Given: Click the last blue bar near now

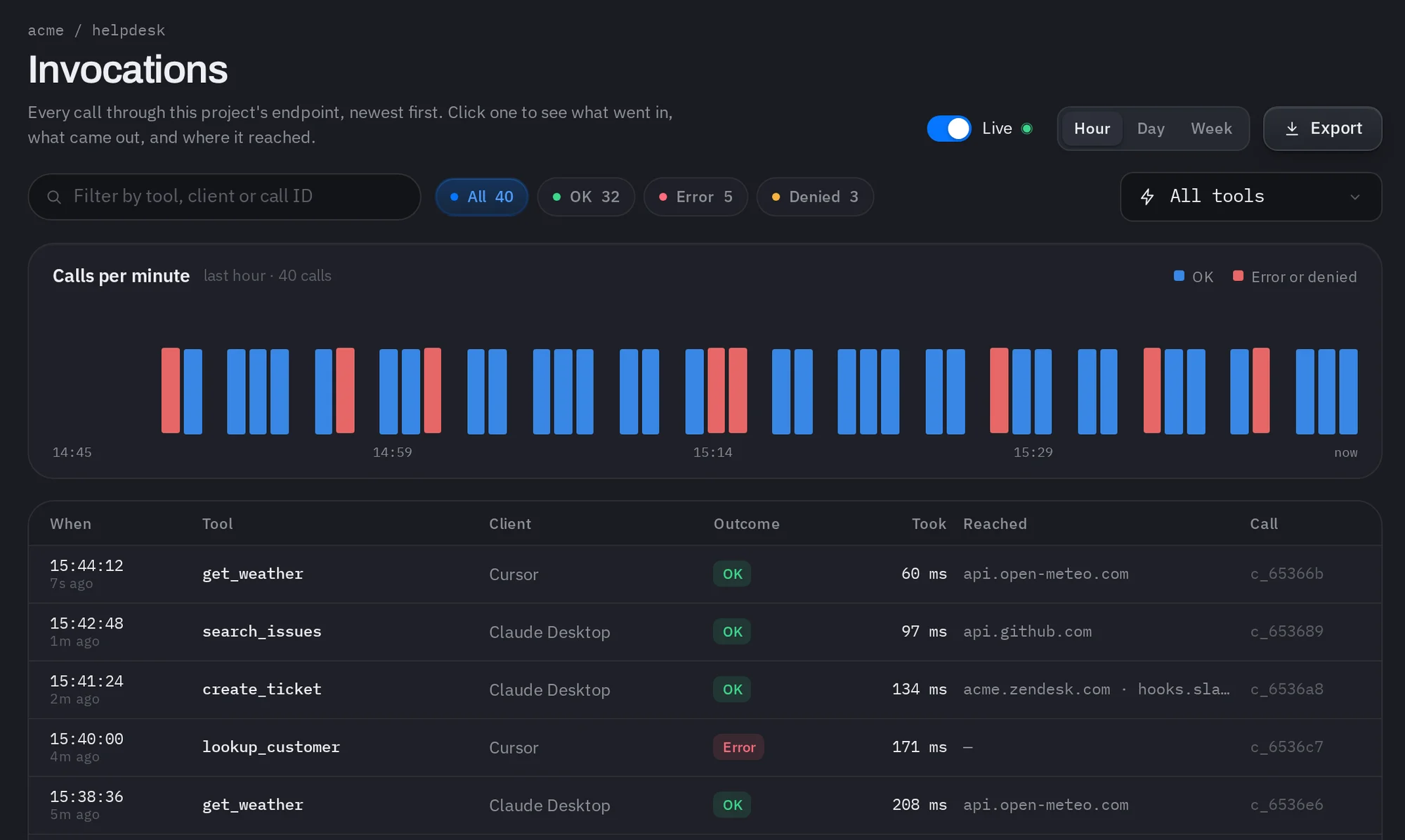Looking at the screenshot, I should (x=1348, y=391).
